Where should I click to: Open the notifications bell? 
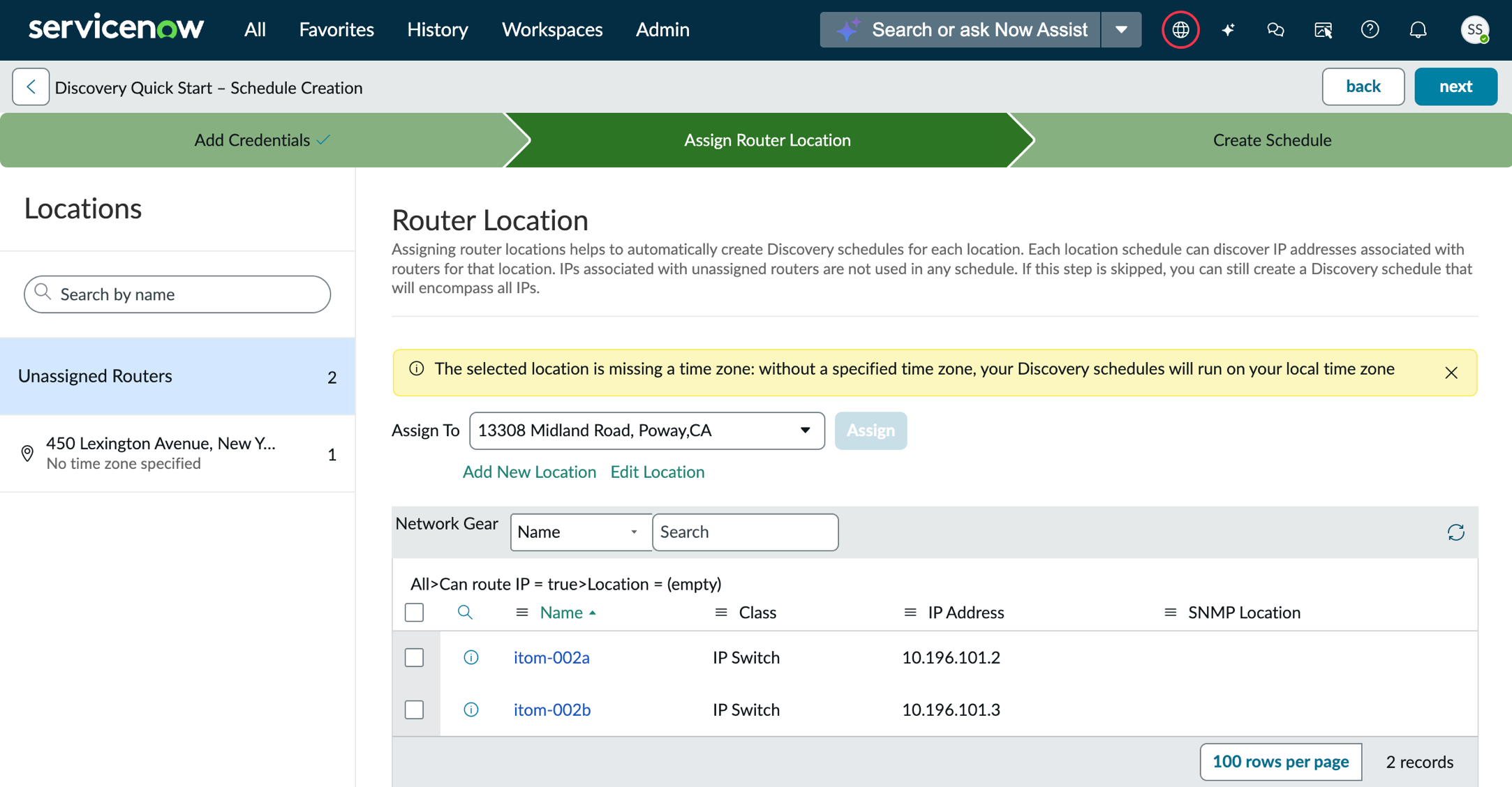(x=1418, y=30)
